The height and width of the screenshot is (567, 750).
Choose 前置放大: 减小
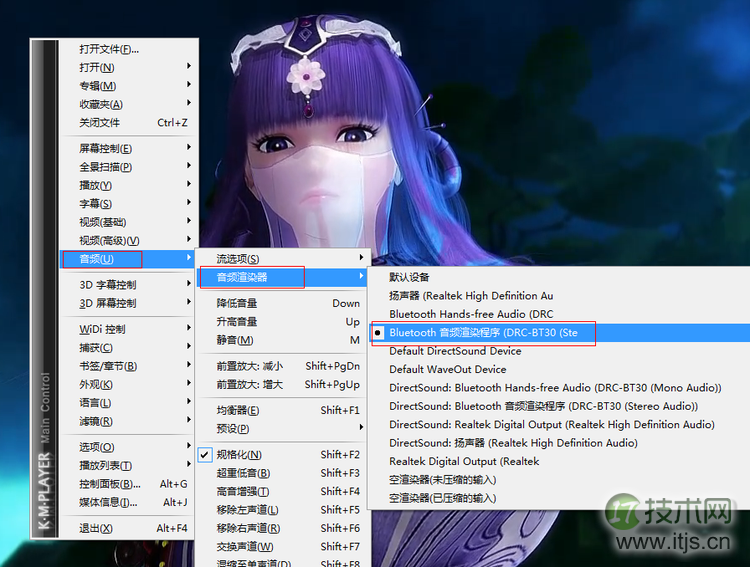coord(282,366)
